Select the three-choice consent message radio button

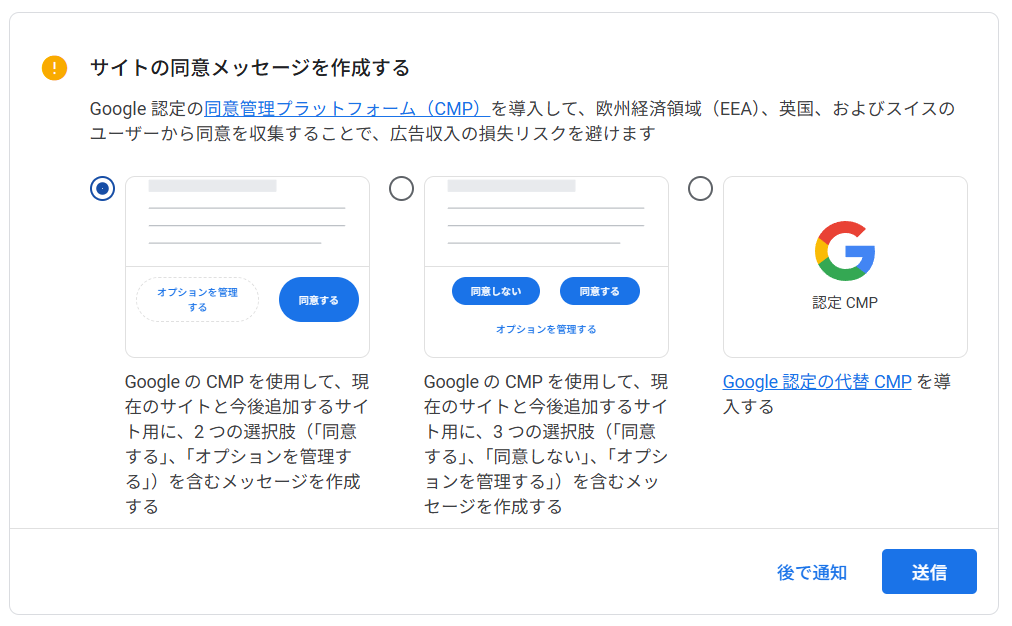(x=401, y=188)
